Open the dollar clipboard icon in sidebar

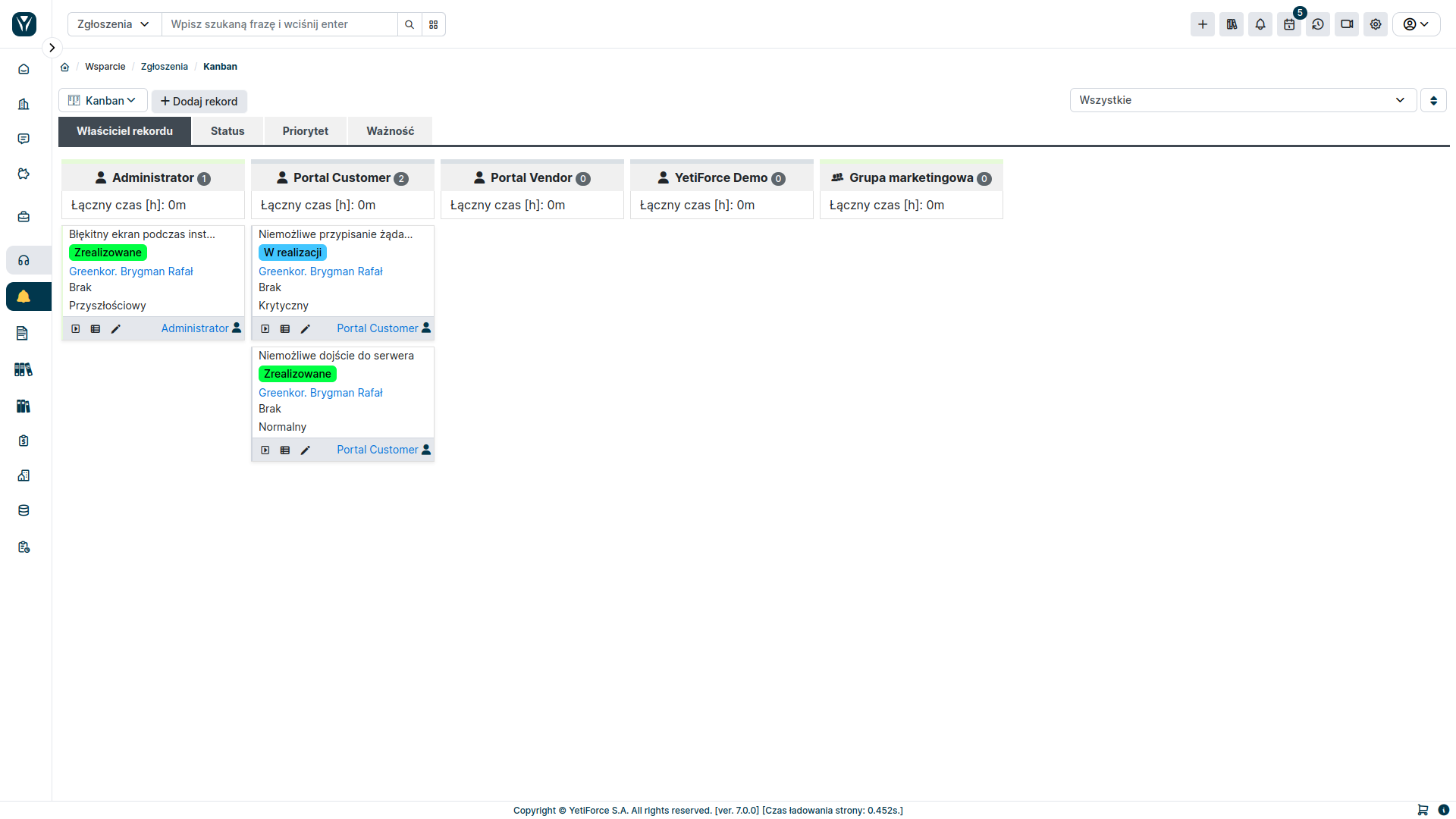click(24, 441)
